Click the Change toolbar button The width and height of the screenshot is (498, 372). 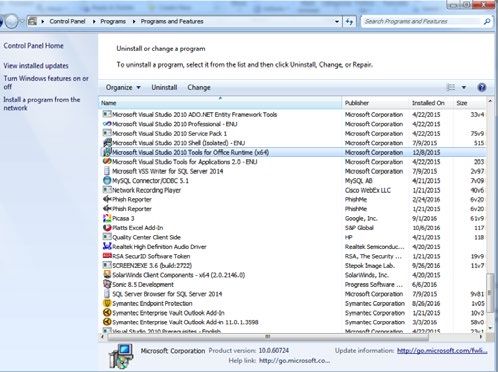coord(199,87)
